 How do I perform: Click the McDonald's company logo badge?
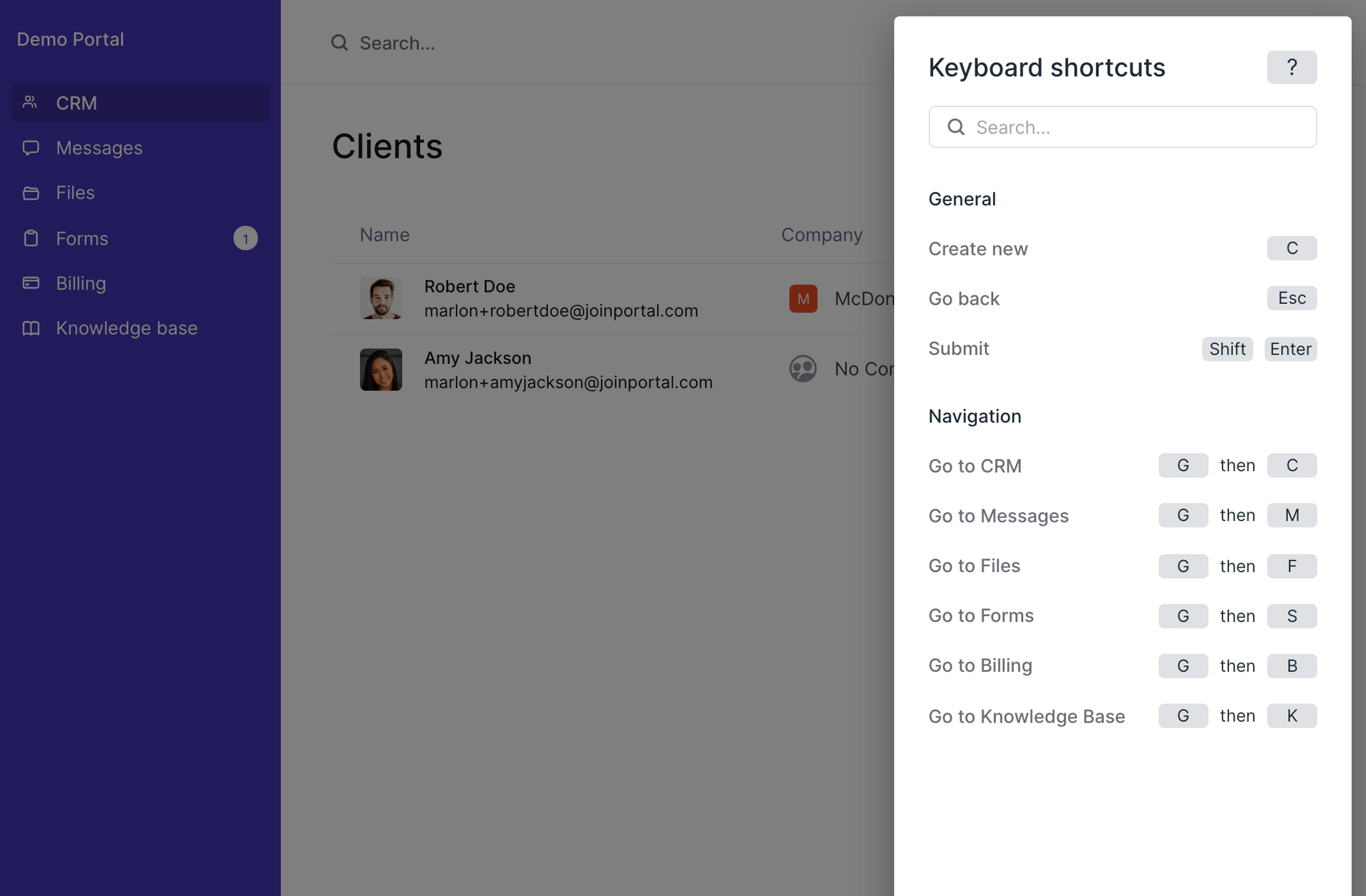click(x=803, y=299)
